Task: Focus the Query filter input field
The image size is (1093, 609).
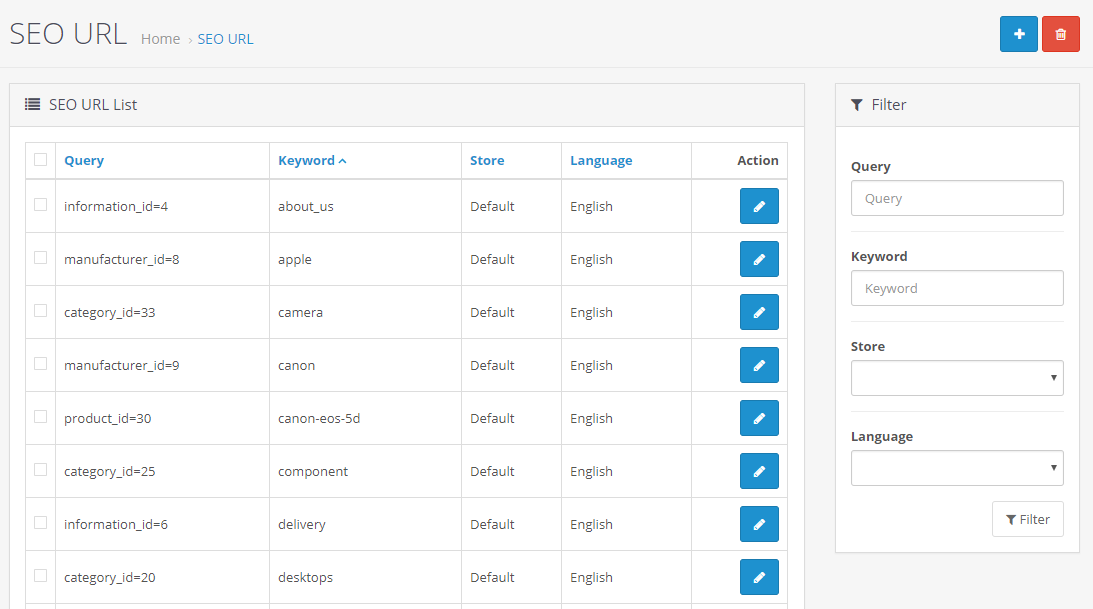Action: (x=957, y=198)
